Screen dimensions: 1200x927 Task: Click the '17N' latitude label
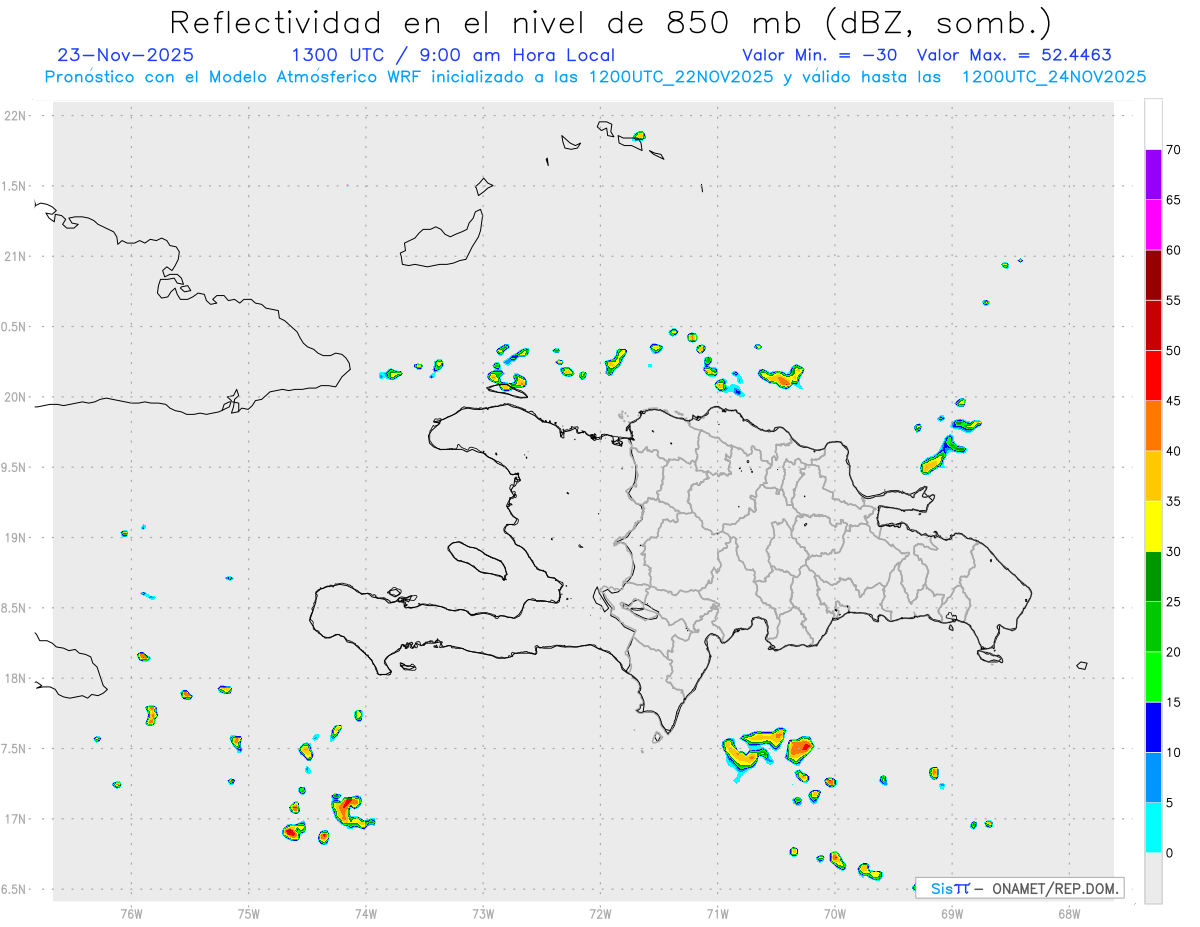tap(15, 819)
